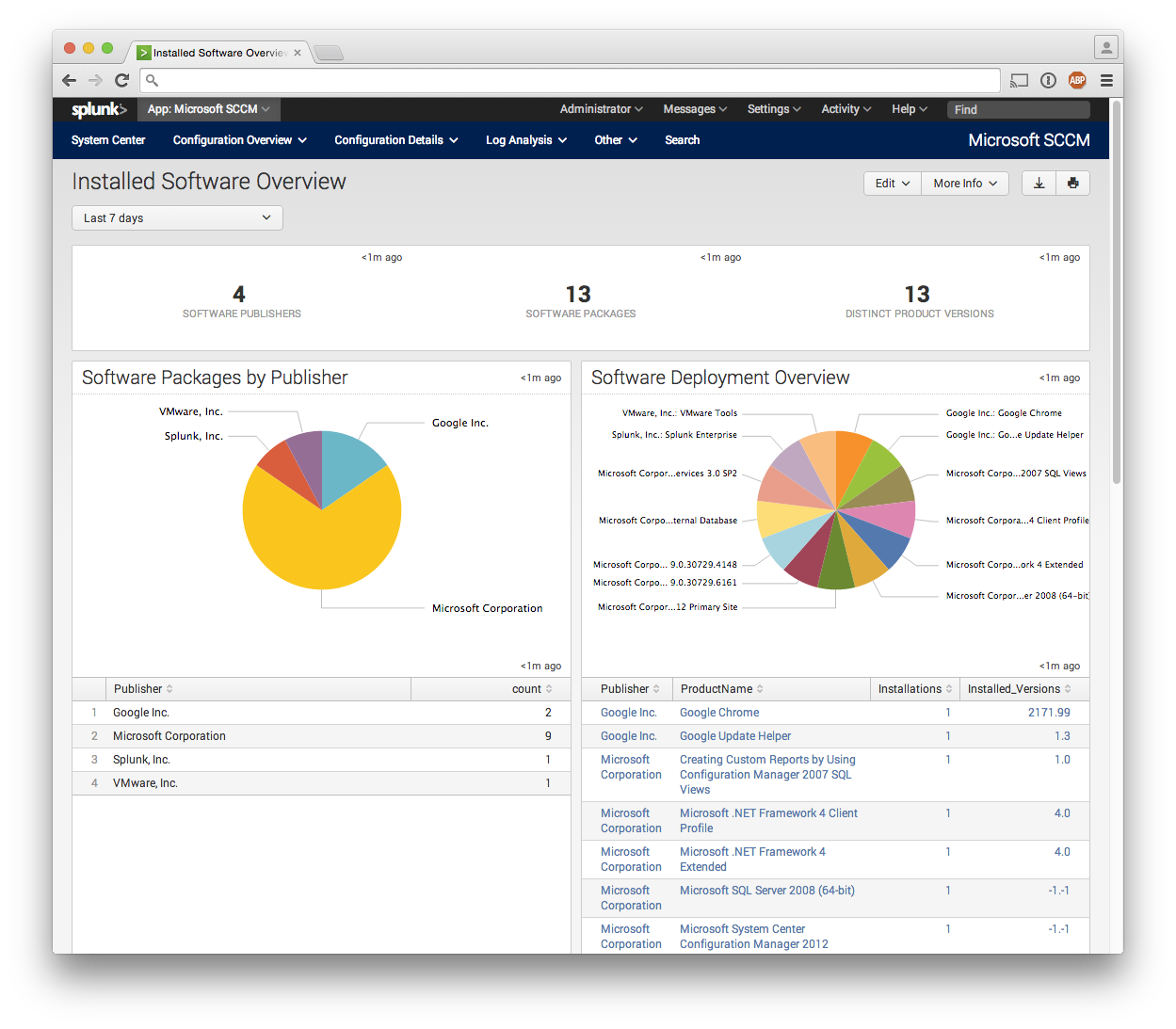Click the info circle extension icon
The width and height of the screenshot is (1176, 1029).
coord(1048,80)
